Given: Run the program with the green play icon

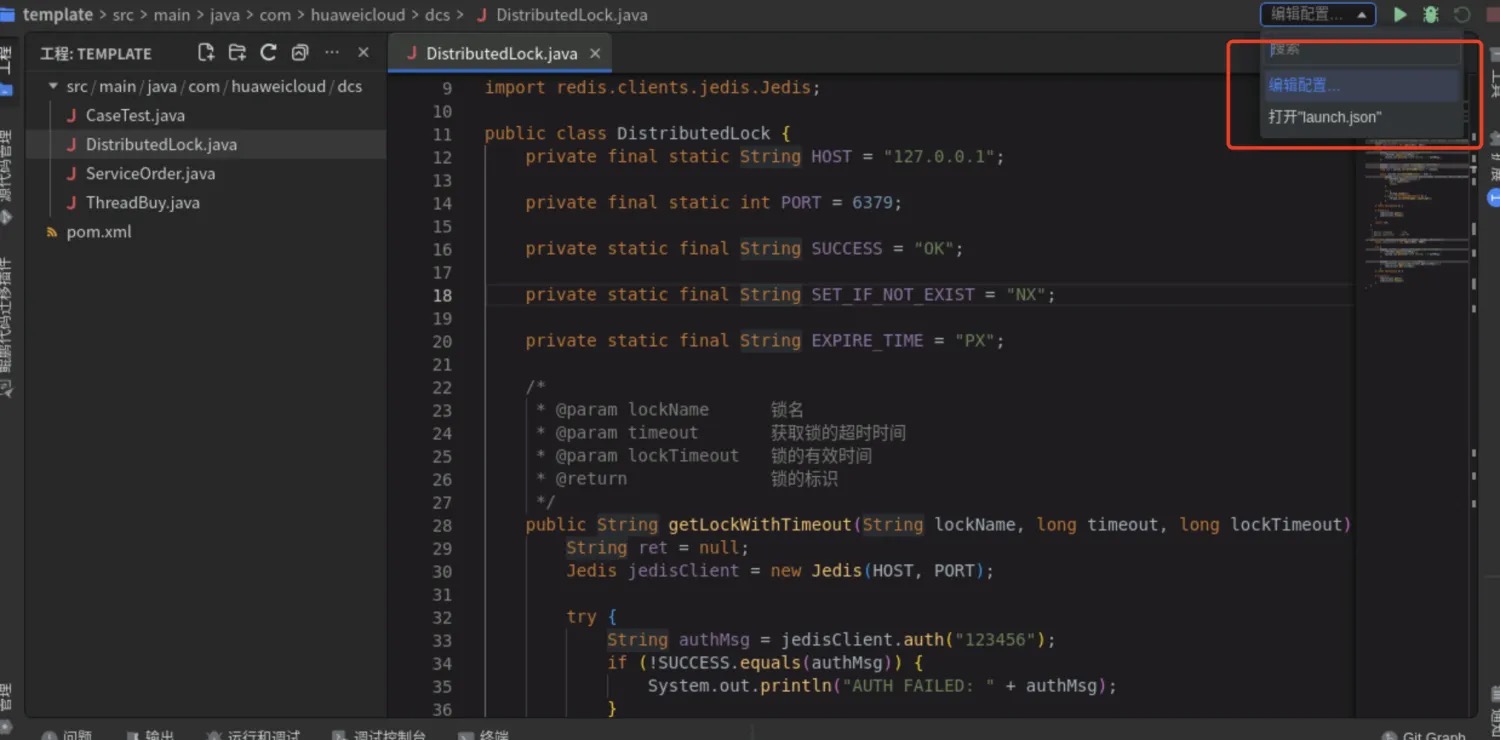Looking at the screenshot, I should tap(1400, 15).
